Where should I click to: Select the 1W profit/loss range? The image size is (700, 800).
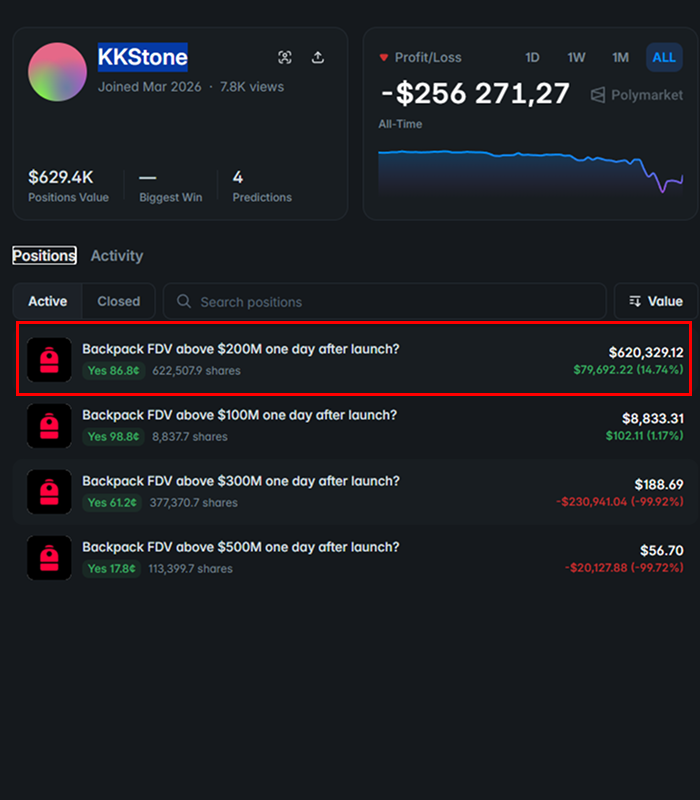point(576,58)
